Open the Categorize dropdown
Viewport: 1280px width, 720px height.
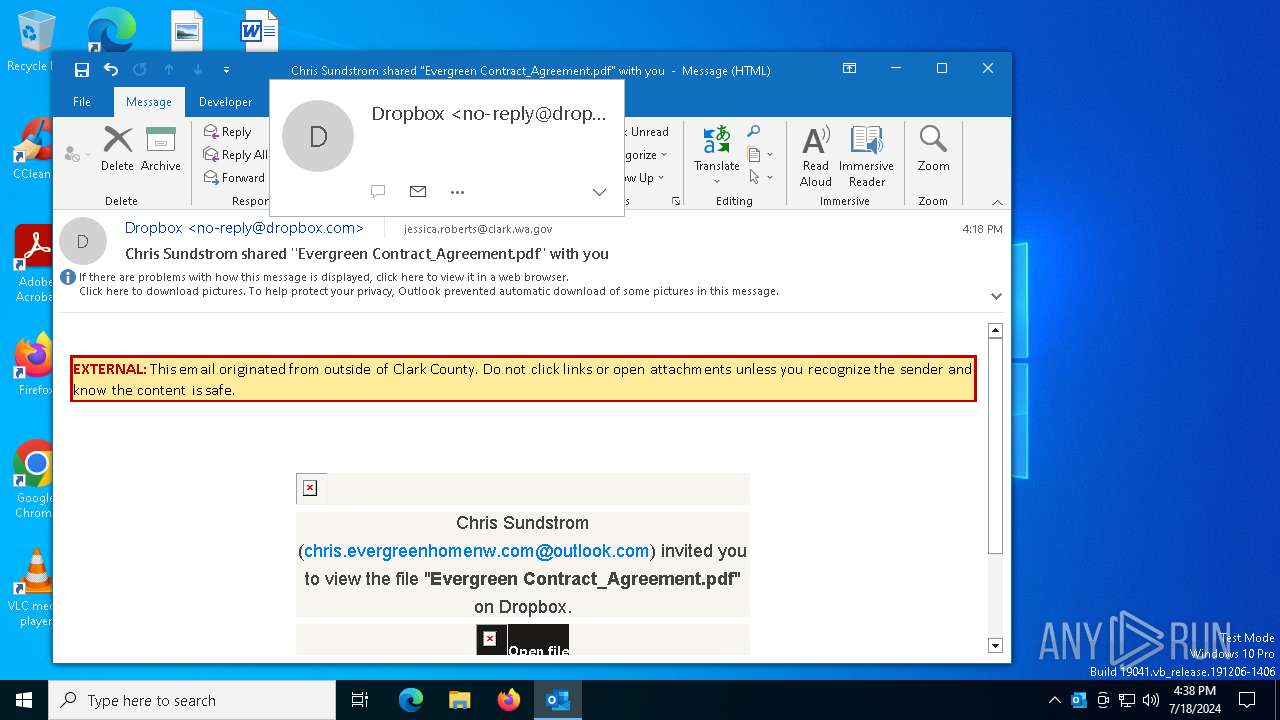pos(645,155)
